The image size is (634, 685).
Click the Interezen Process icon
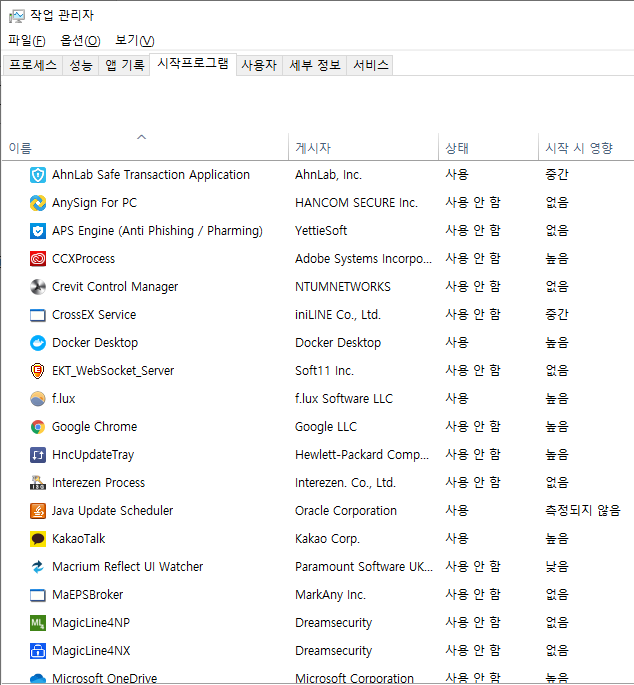point(38,483)
